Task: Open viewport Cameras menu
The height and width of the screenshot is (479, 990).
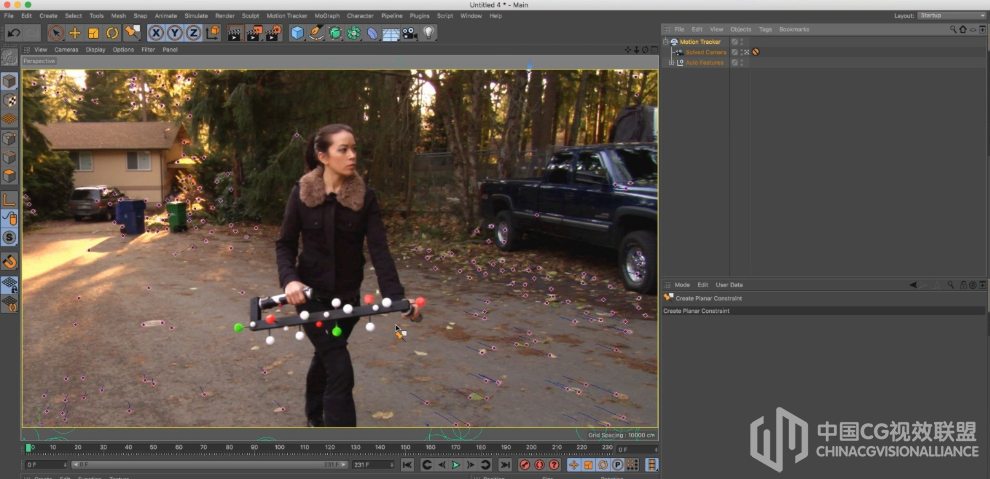Action: pos(66,49)
